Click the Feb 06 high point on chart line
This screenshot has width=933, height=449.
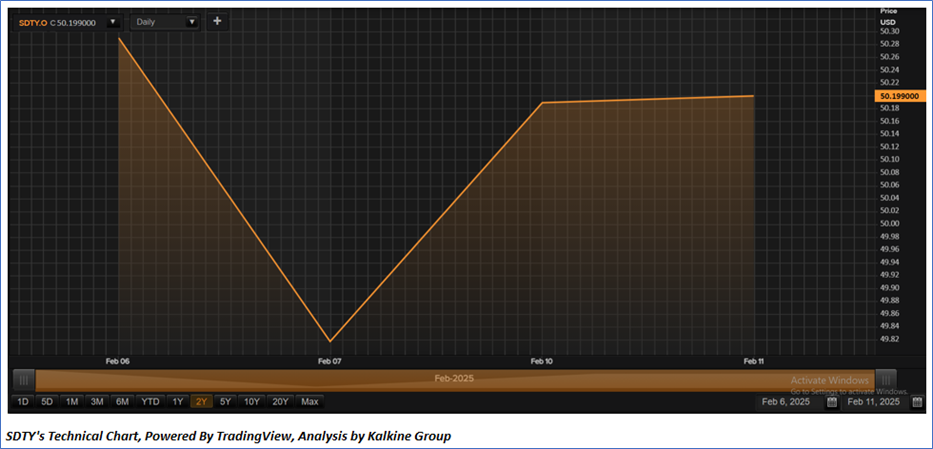pyautogui.click(x=119, y=38)
